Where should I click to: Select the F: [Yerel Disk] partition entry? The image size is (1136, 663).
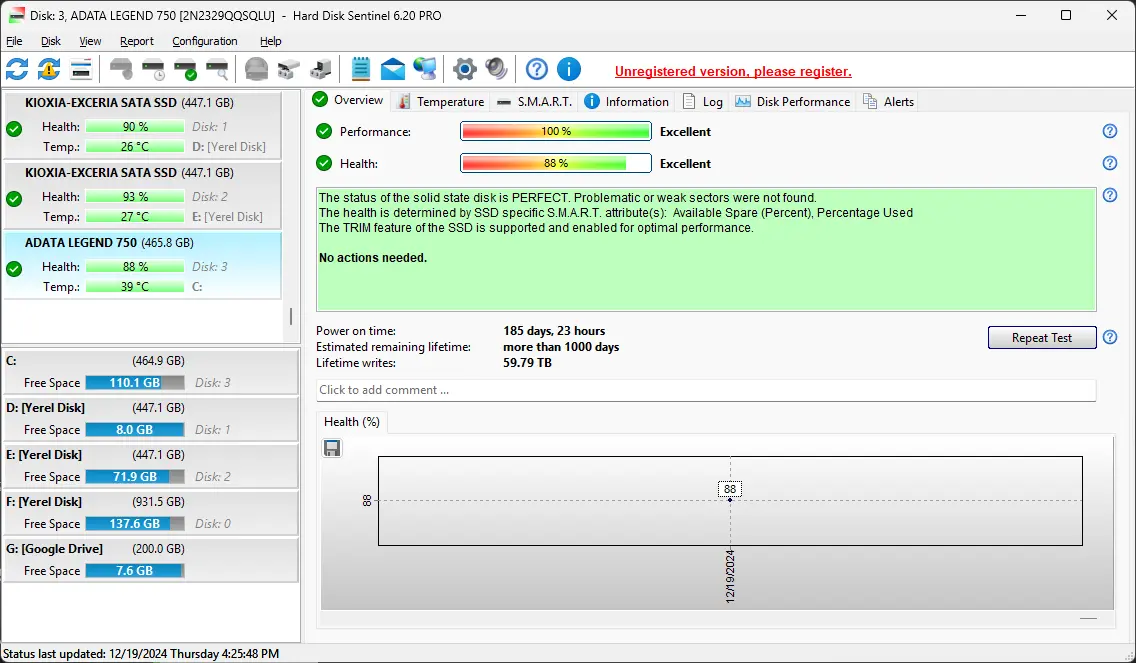coord(151,513)
